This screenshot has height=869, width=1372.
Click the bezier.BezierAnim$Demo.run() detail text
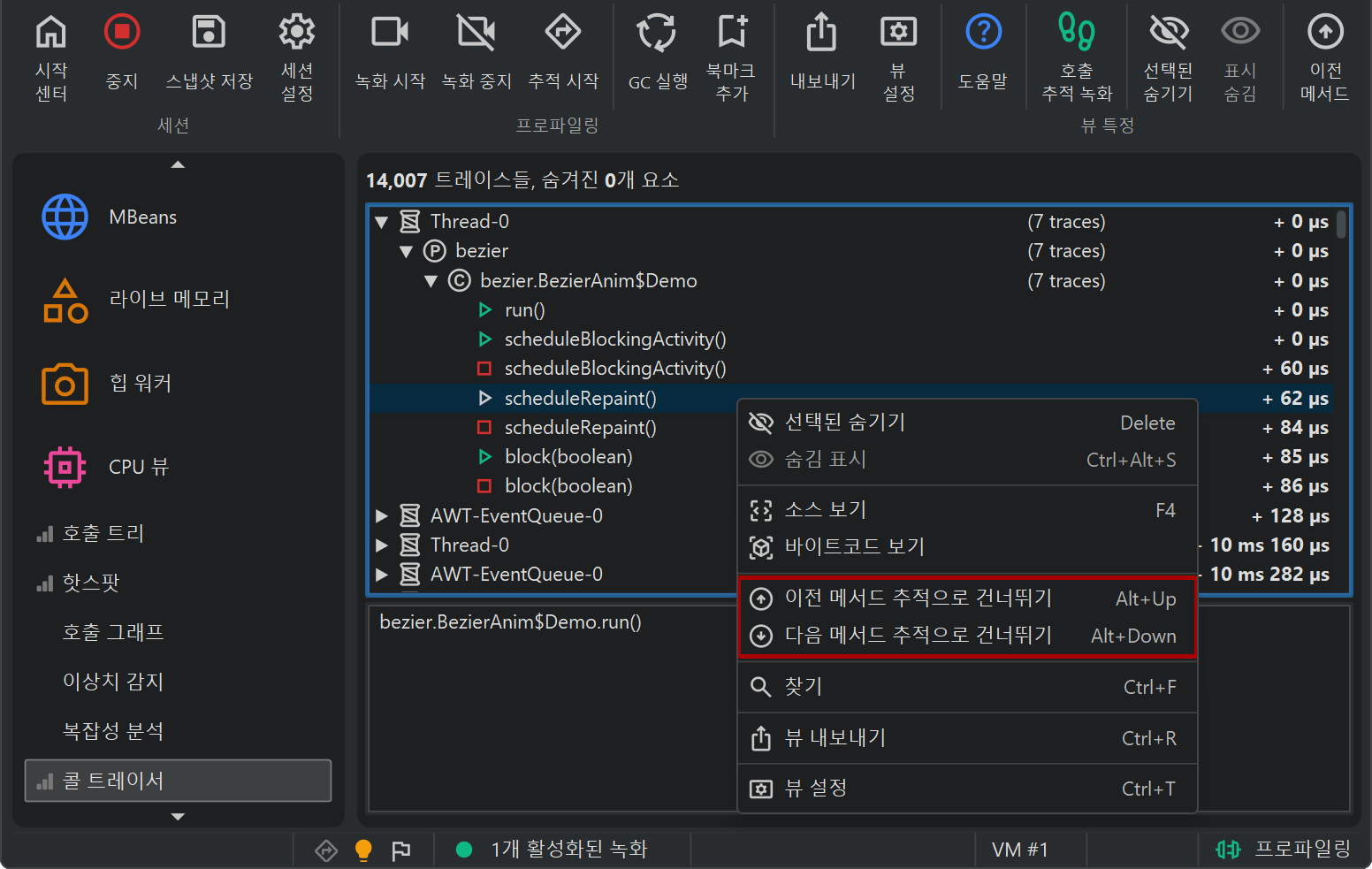tap(510, 622)
